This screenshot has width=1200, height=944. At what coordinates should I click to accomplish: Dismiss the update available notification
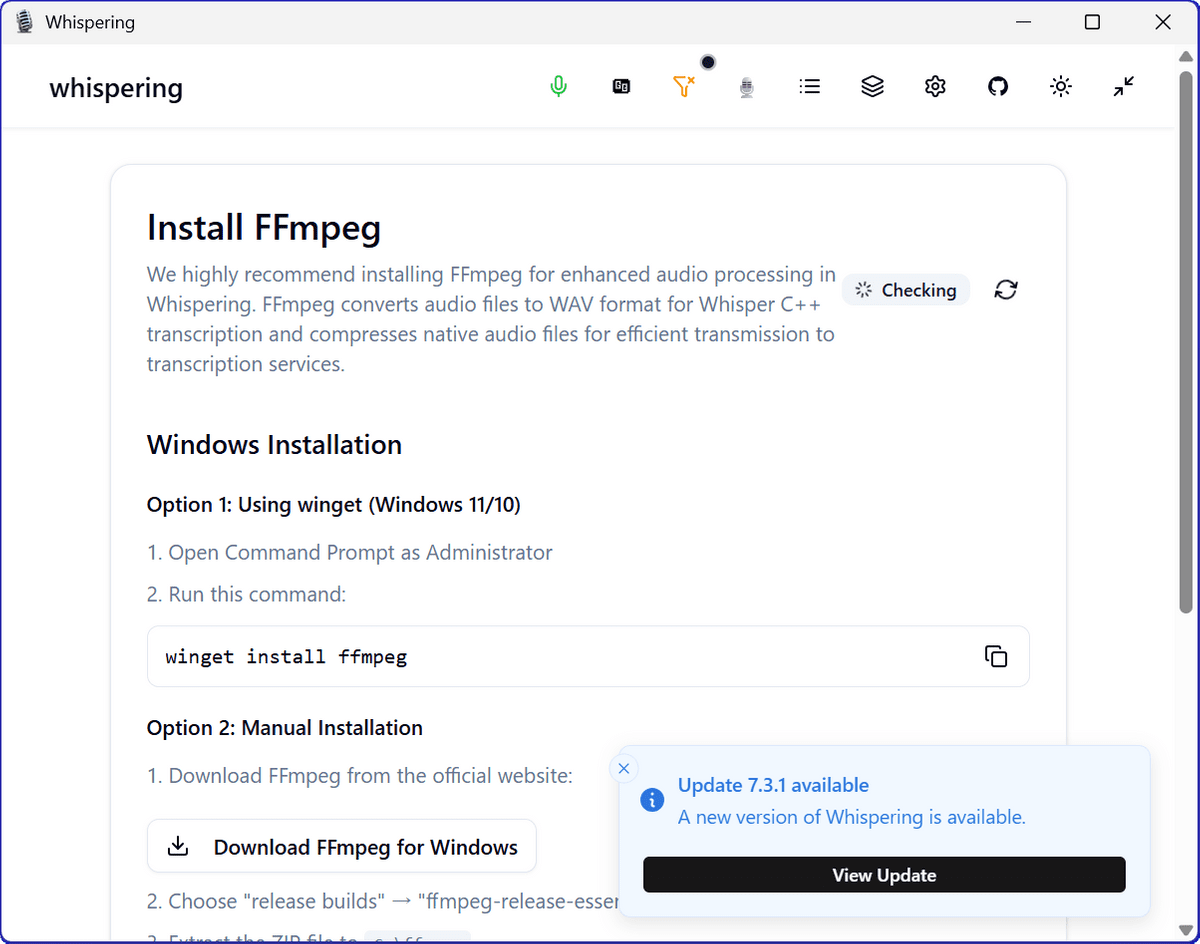[624, 768]
